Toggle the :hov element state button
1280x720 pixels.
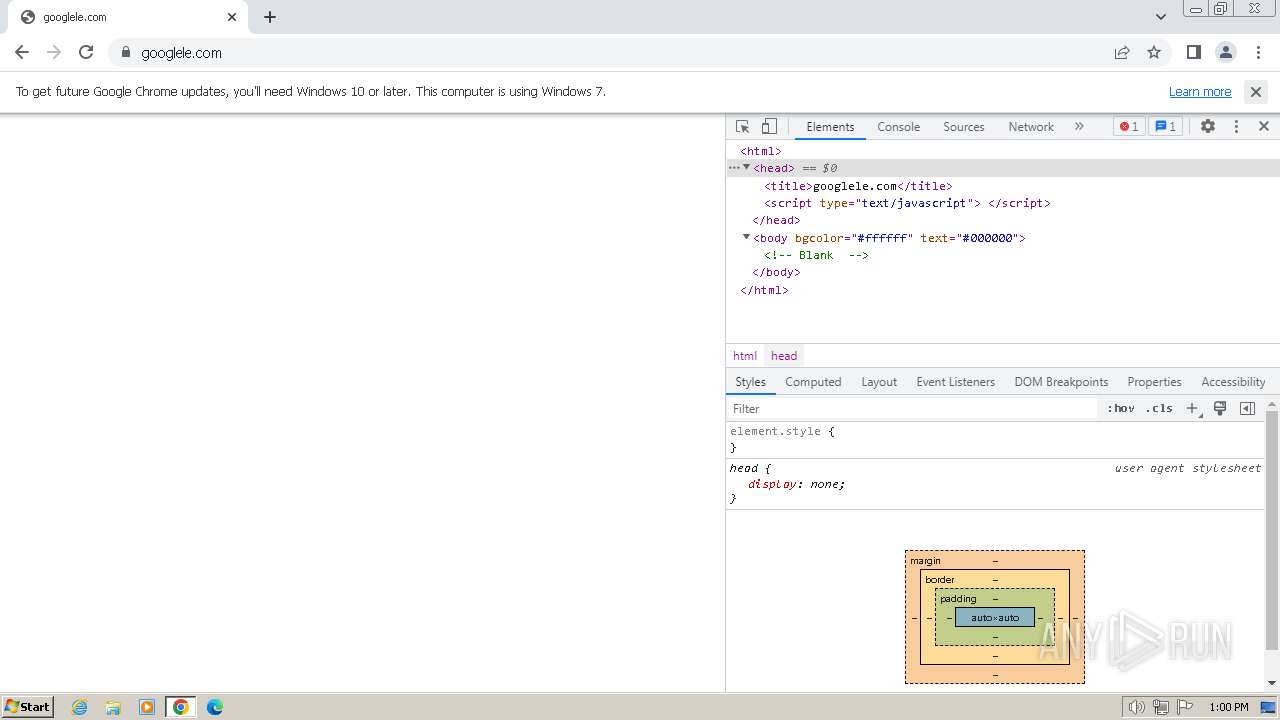click(x=1121, y=408)
